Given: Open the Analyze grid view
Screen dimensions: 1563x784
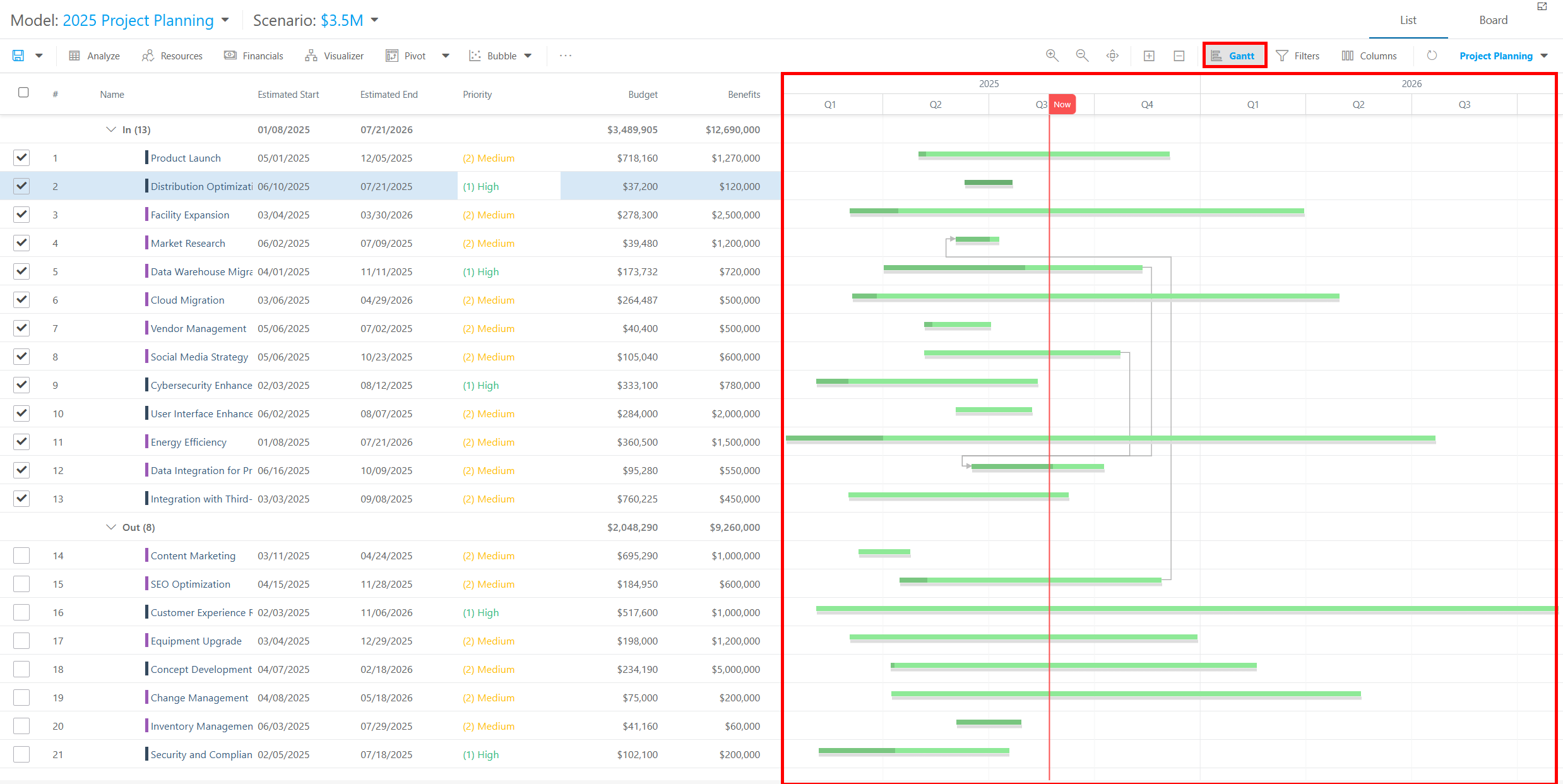Looking at the screenshot, I should tap(94, 56).
